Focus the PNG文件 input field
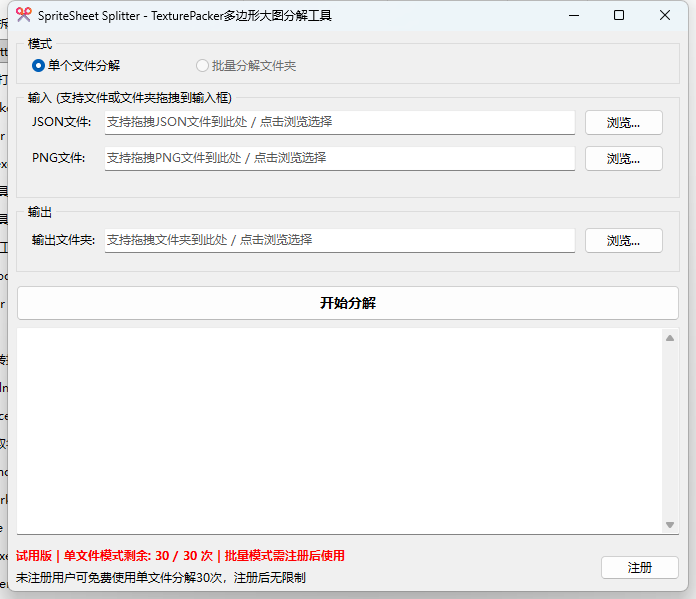The height and width of the screenshot is (599, 696). [x=340, y=159]
